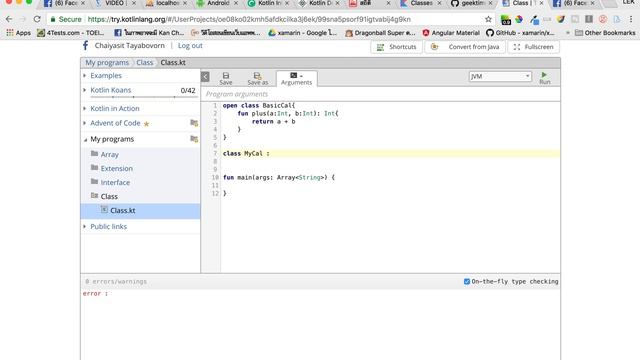The height and width of the screenshot is (360, 640).
Task: Open the Extension folder
Action: [x=116, y=168]
